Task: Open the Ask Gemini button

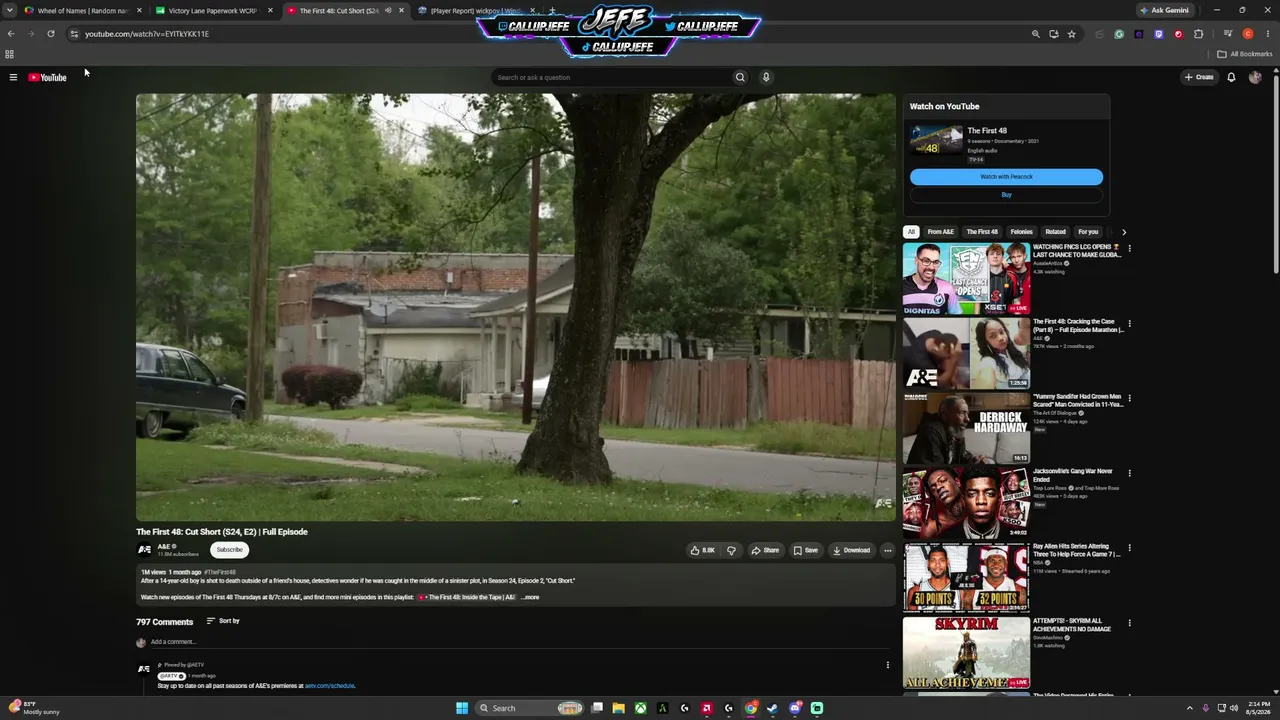Action: [1165, 10]
